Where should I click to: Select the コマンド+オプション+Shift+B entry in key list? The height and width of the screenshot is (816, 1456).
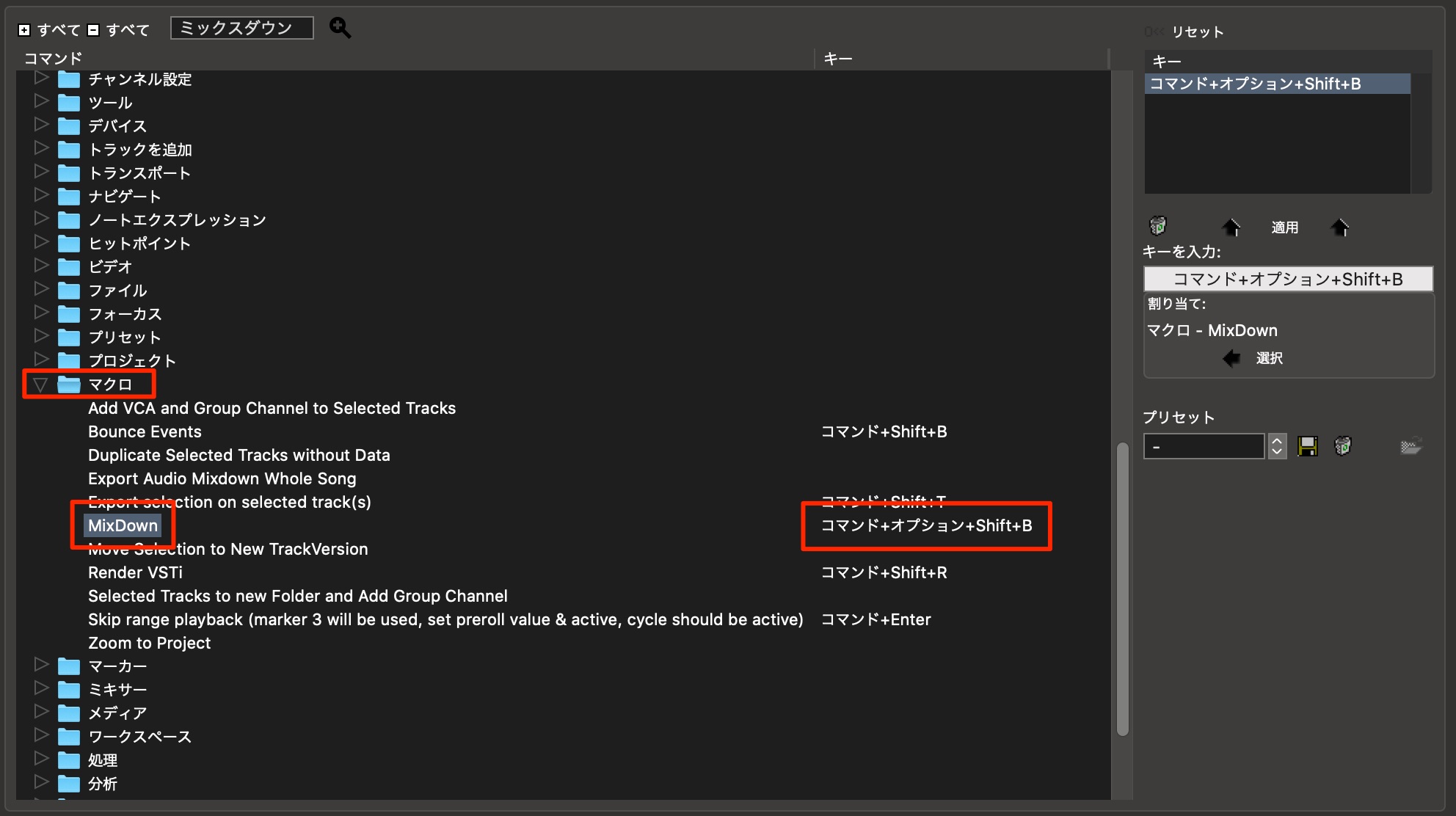(1278, 84)
